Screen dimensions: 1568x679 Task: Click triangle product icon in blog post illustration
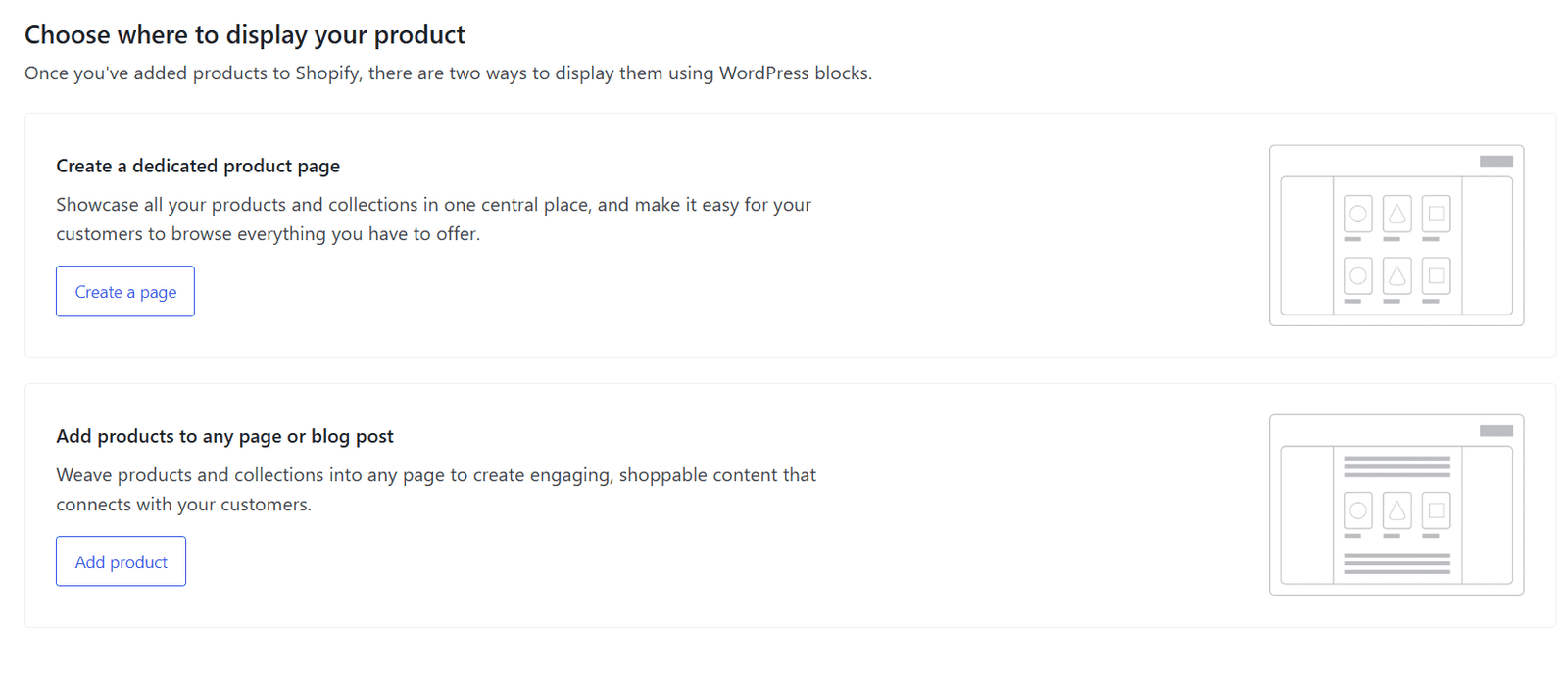point(1397,510)
